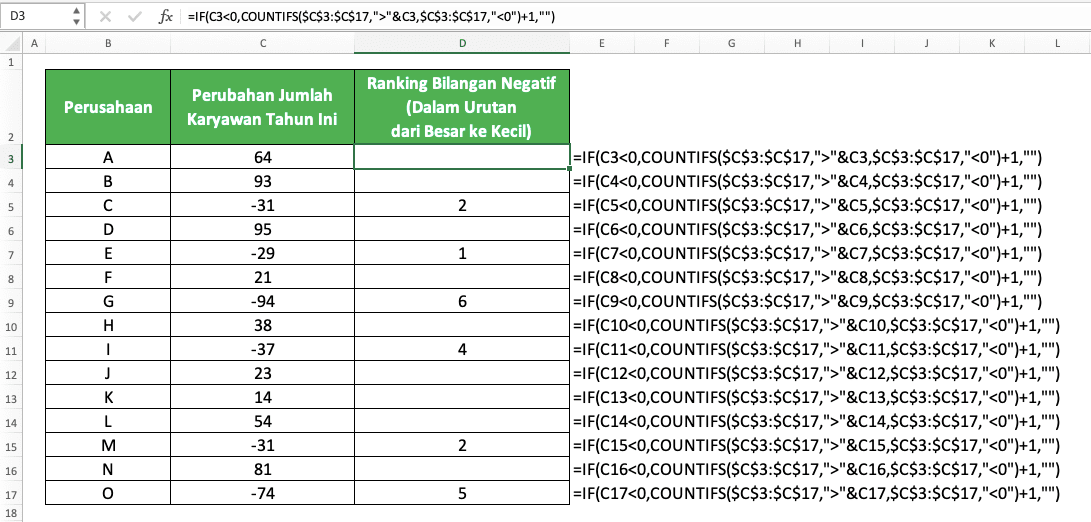Select the cell containing company G
The width and height of the screenshot is (1091, 522).
point(108,301)
